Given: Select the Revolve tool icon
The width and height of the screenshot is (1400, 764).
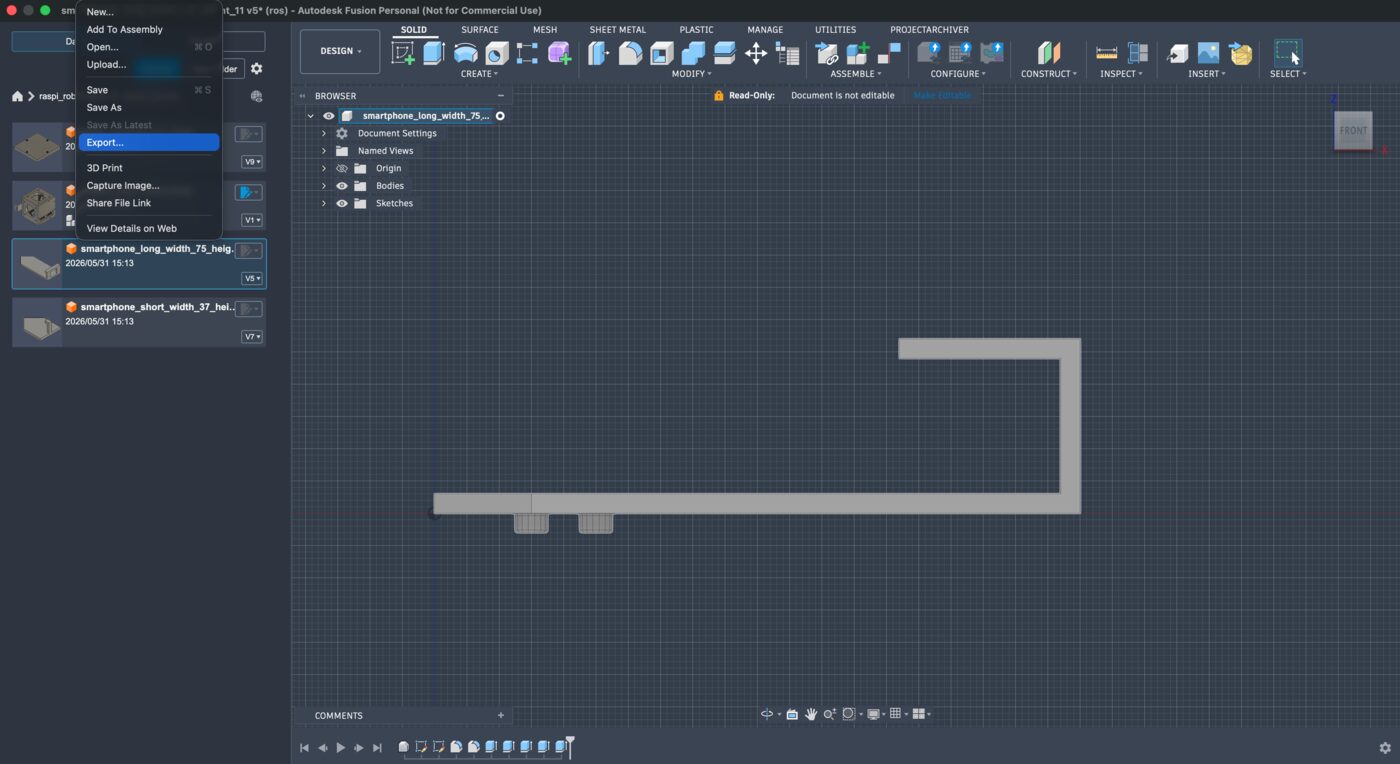Looking at the screenshot, I should point(466,53).
